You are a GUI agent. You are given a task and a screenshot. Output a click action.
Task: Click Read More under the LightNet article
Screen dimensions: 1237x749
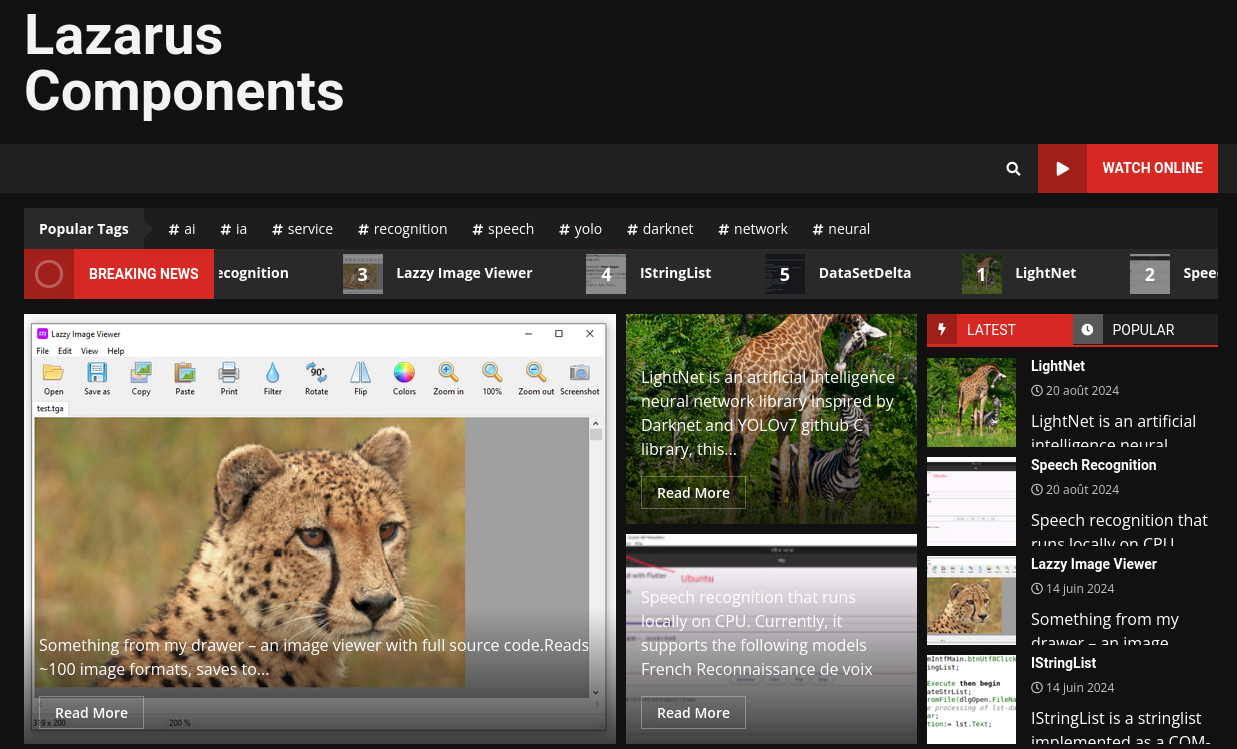(693, 492)
